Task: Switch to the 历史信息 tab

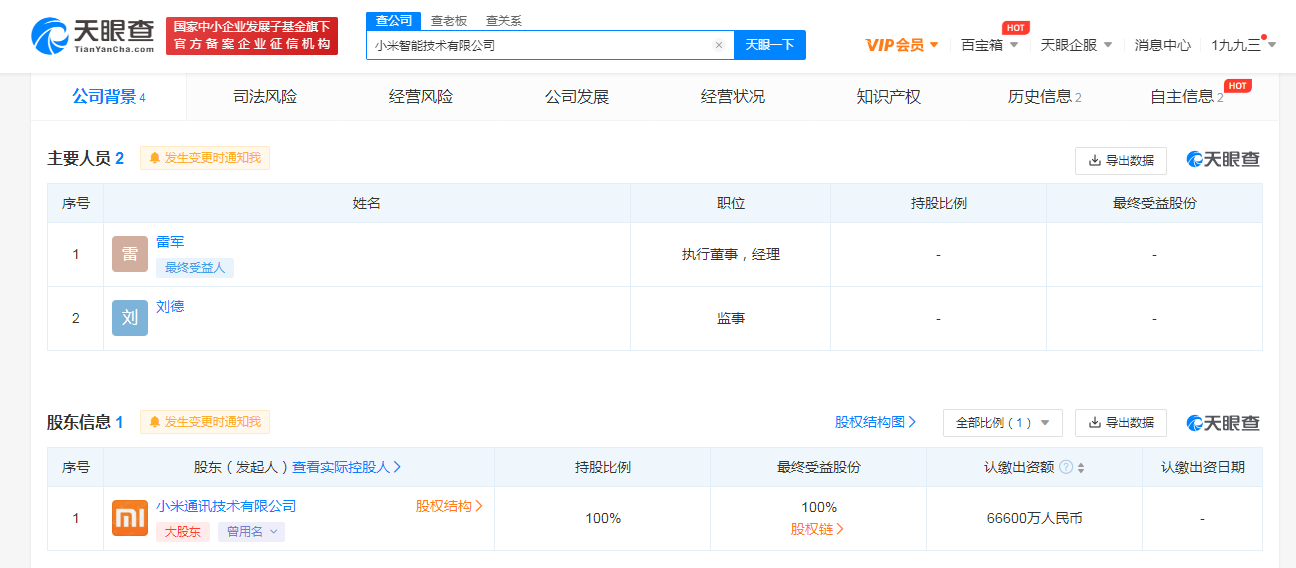Action: tap(1045, 97)
